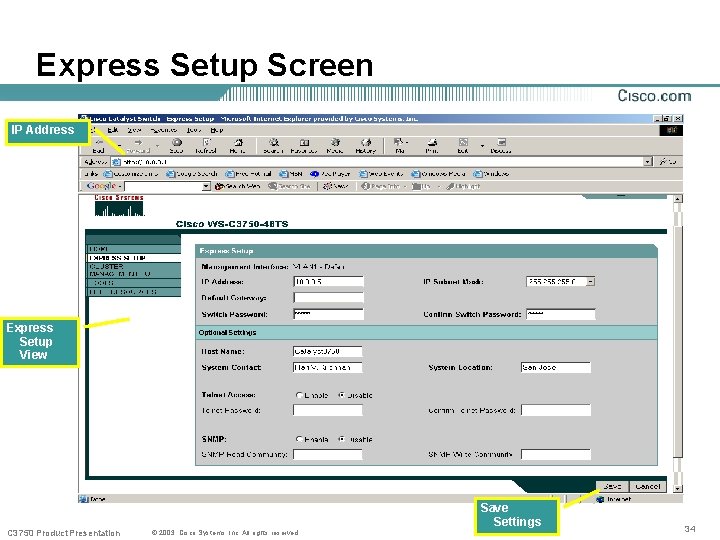Viewport: 720px width, 540px height.
Task: Click the Switch Password field
Action: pos(328,314)
